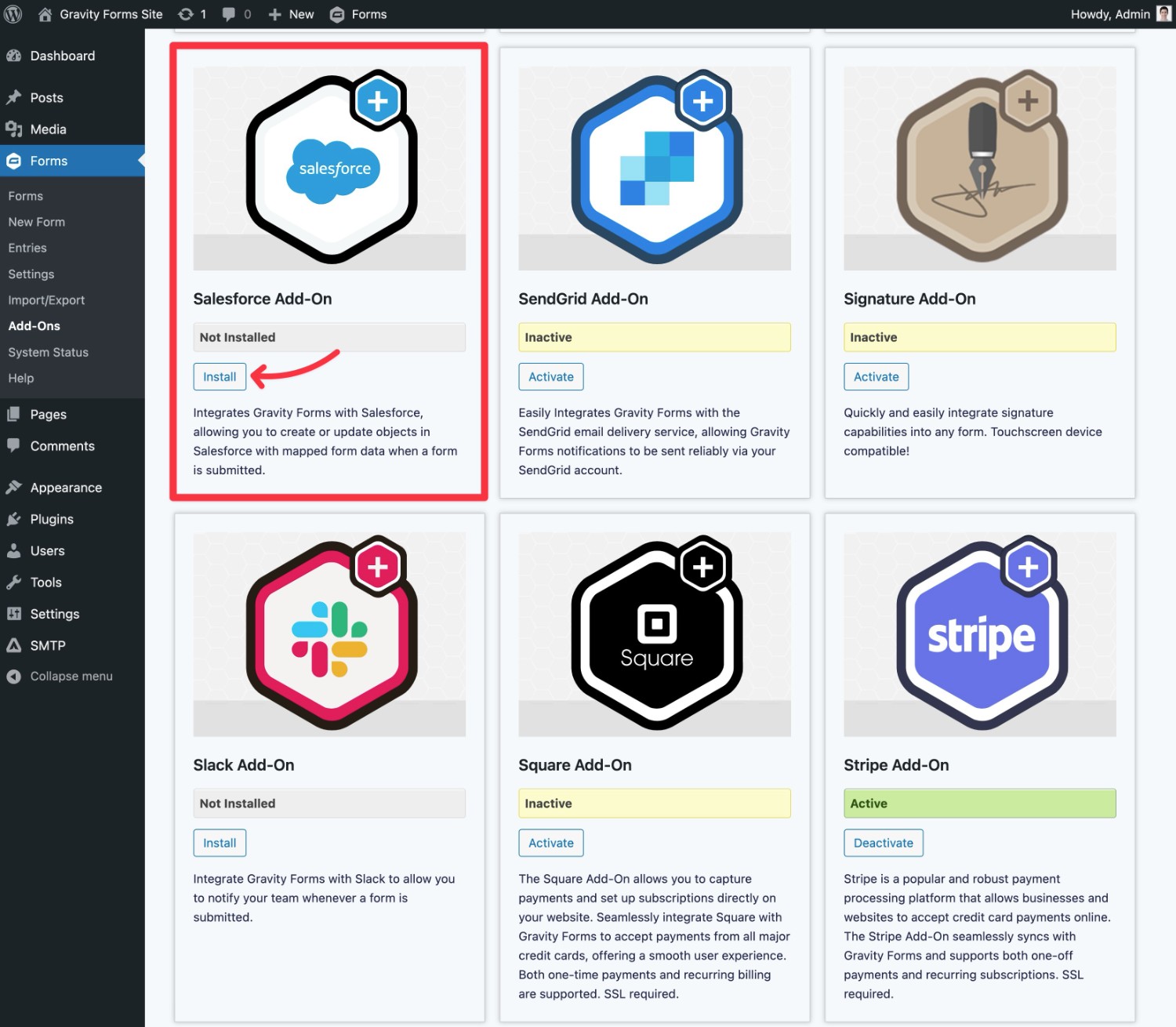Click the Salesforce Add-On title
1176x1027 pixels.
(263, 299)
